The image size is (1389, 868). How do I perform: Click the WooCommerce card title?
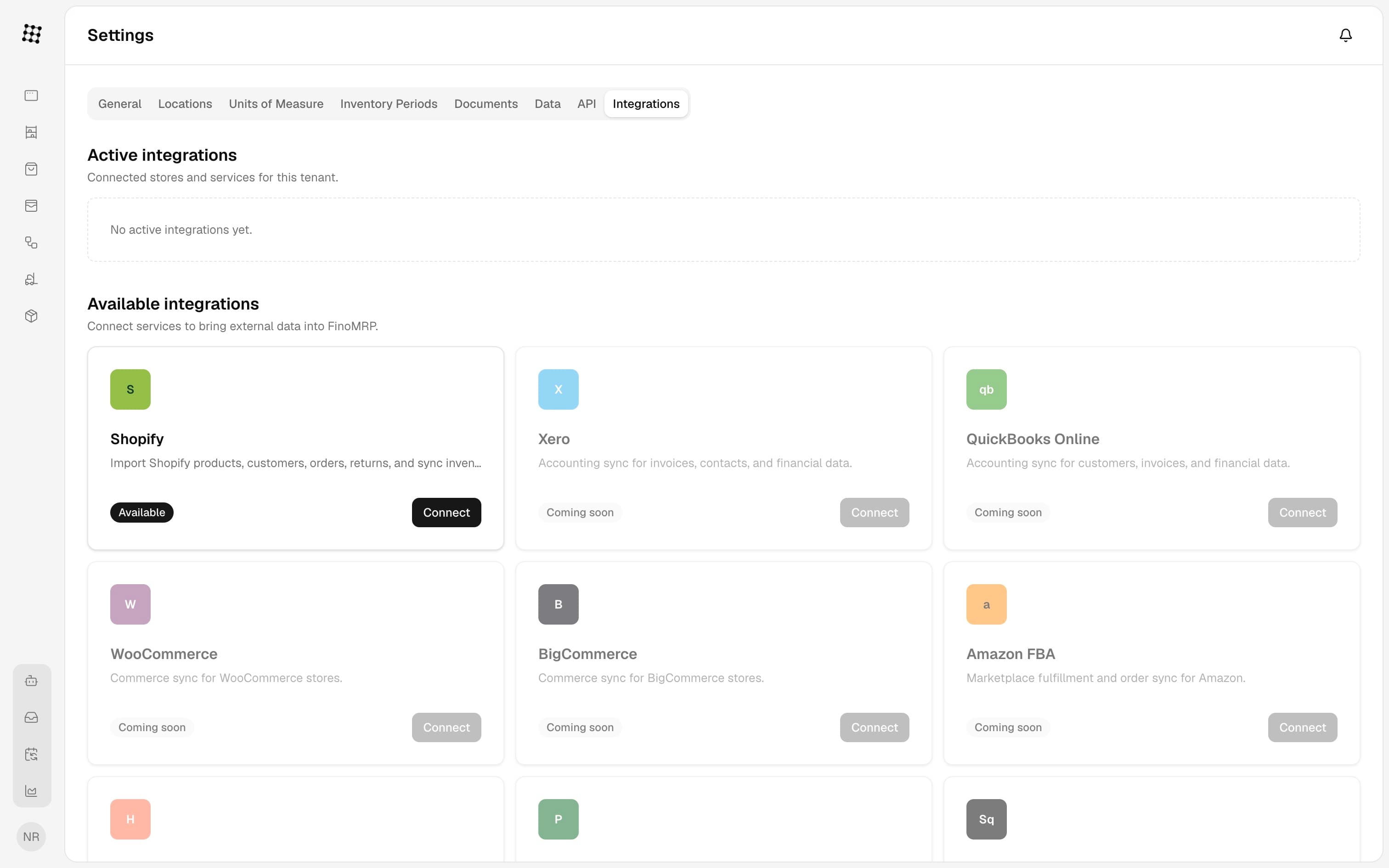tap(164, 654)
